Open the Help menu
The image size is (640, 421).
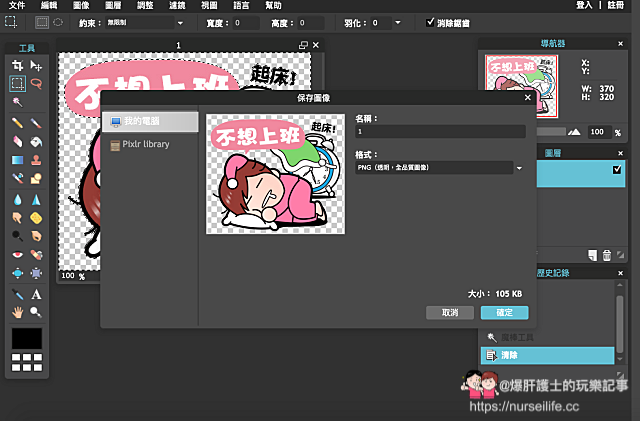[273, 5]
